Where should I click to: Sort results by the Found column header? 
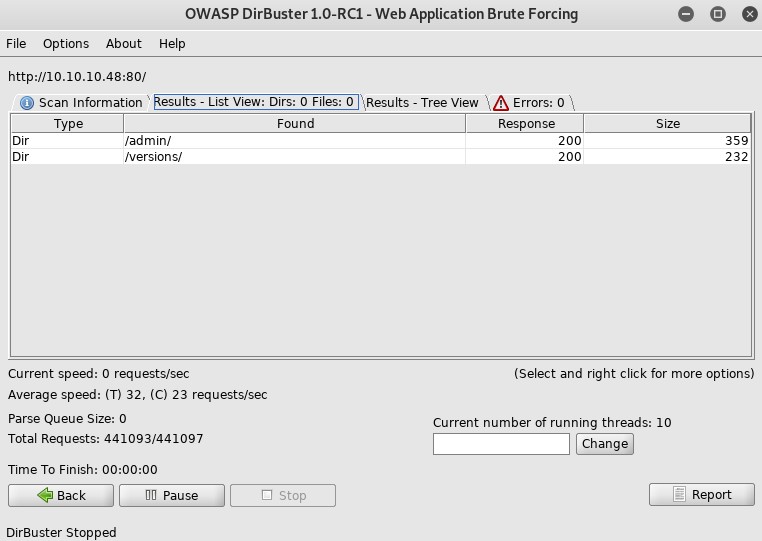pos(295,123)
